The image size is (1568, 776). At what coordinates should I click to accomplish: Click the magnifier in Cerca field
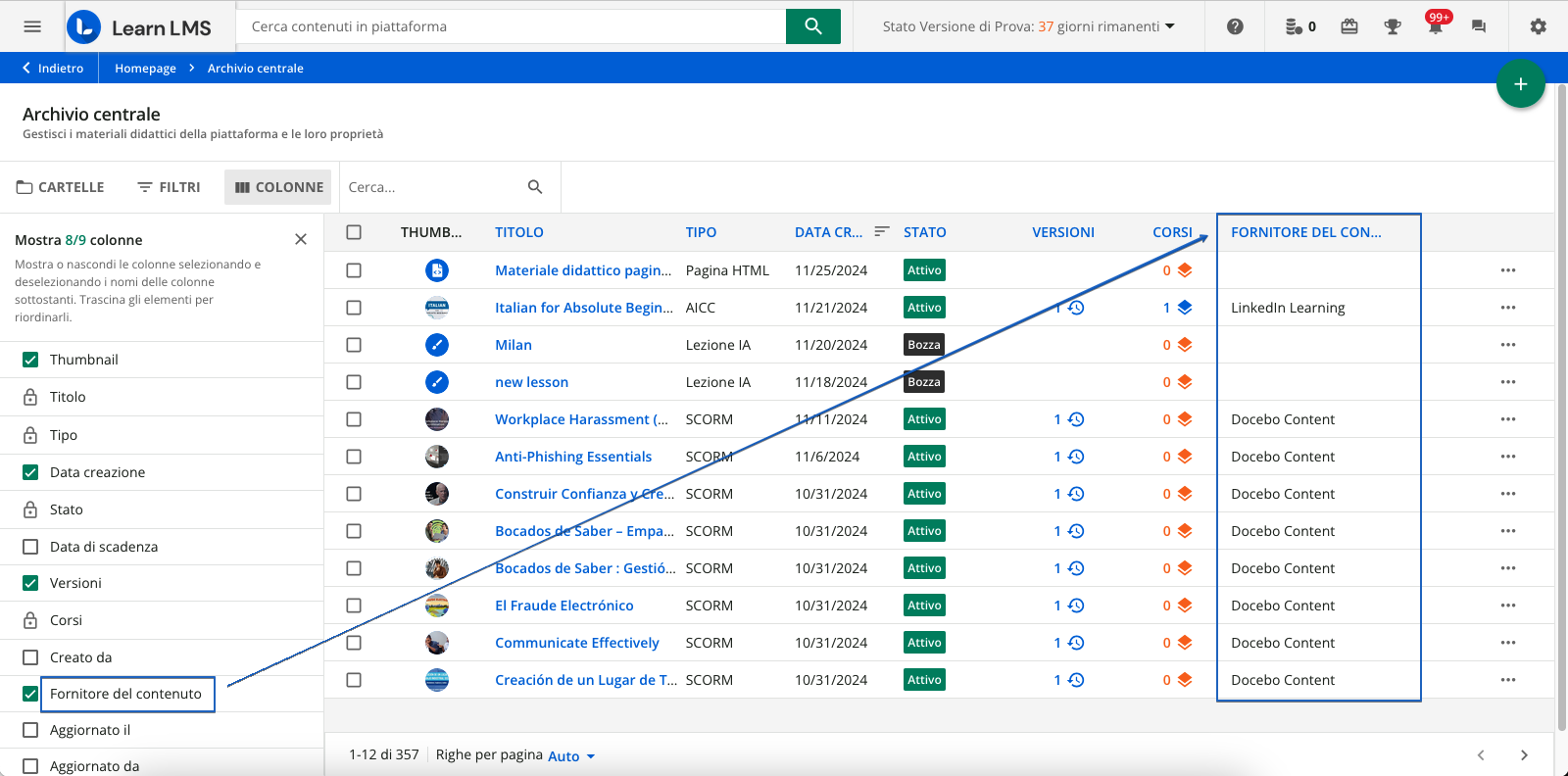pos(535,186)
